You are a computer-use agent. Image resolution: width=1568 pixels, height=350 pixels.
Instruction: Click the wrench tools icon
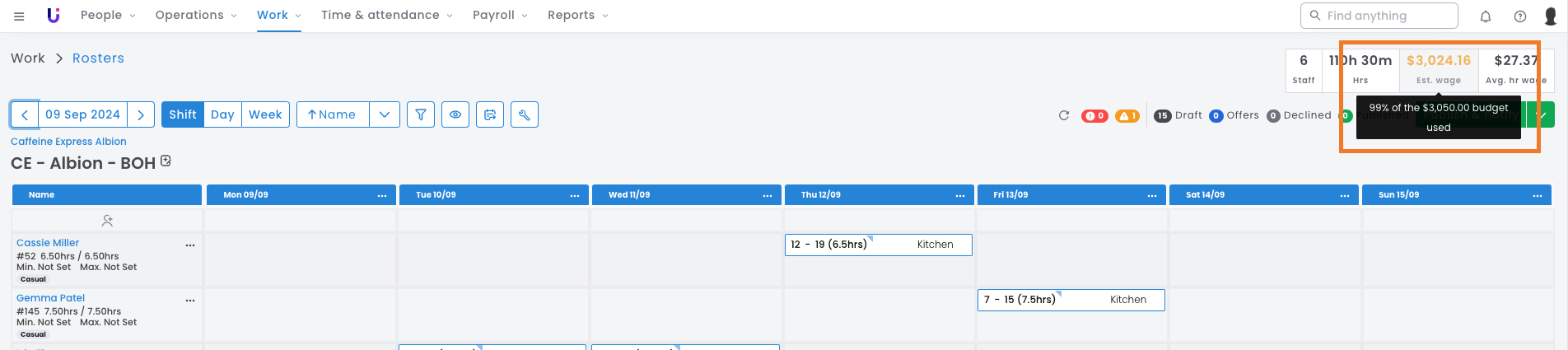point(525,114)
